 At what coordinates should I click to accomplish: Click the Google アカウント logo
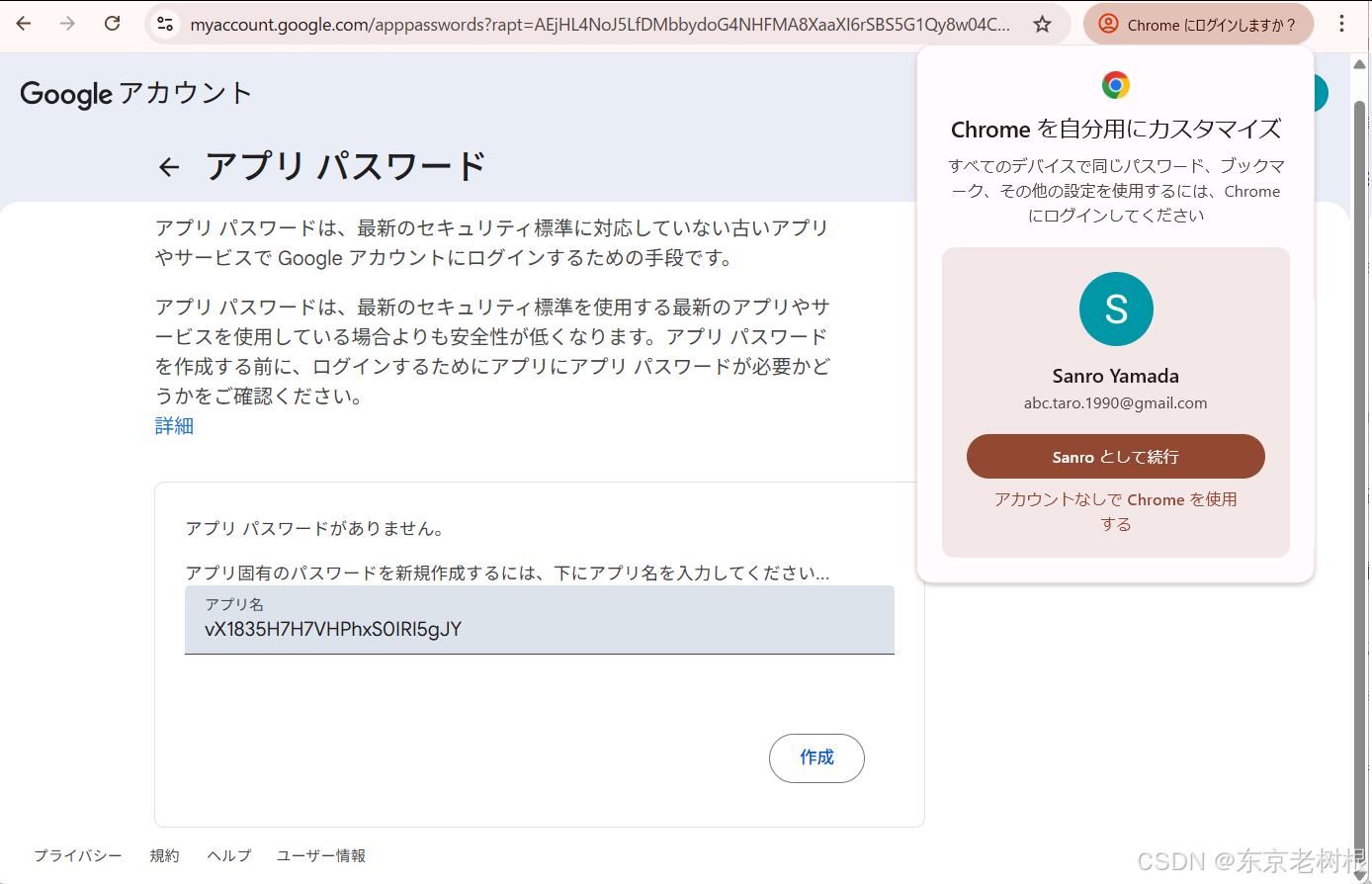point(135,94)
